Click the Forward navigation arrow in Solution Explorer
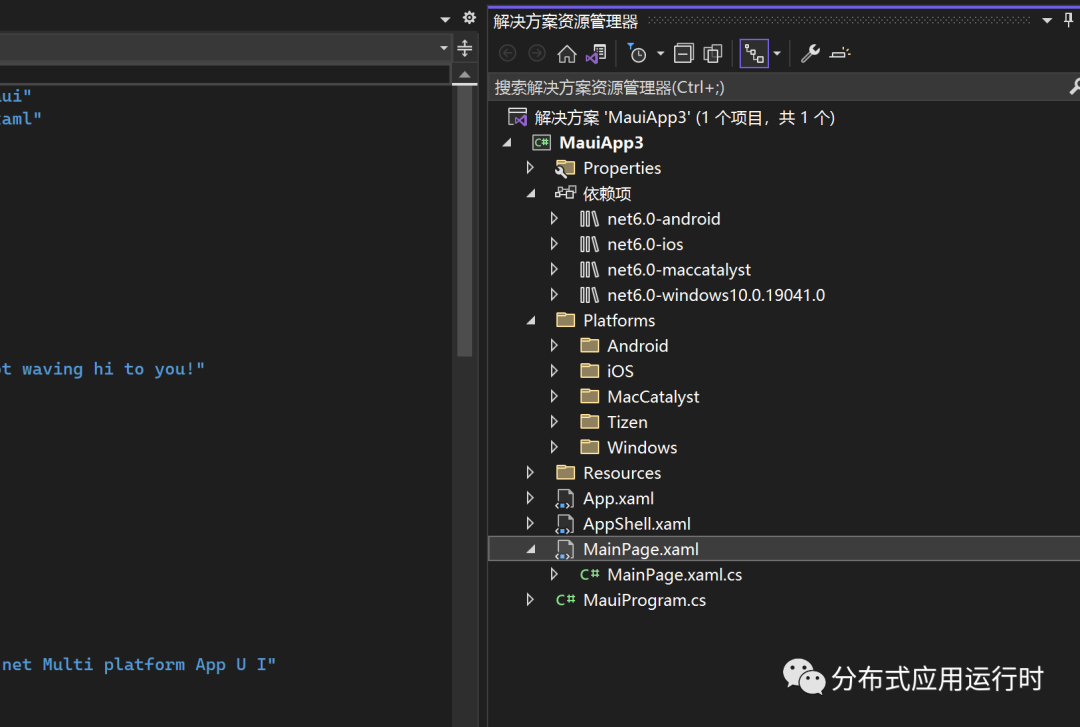 [537, 54]
